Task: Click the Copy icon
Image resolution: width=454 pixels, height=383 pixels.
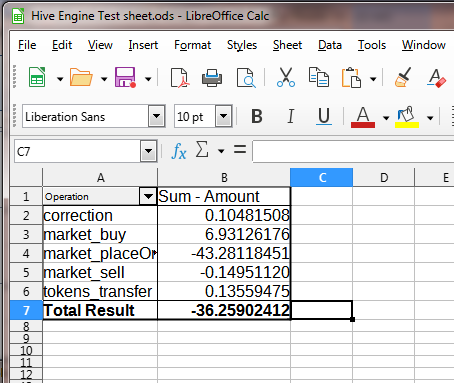Action: (x=319, y=77)
